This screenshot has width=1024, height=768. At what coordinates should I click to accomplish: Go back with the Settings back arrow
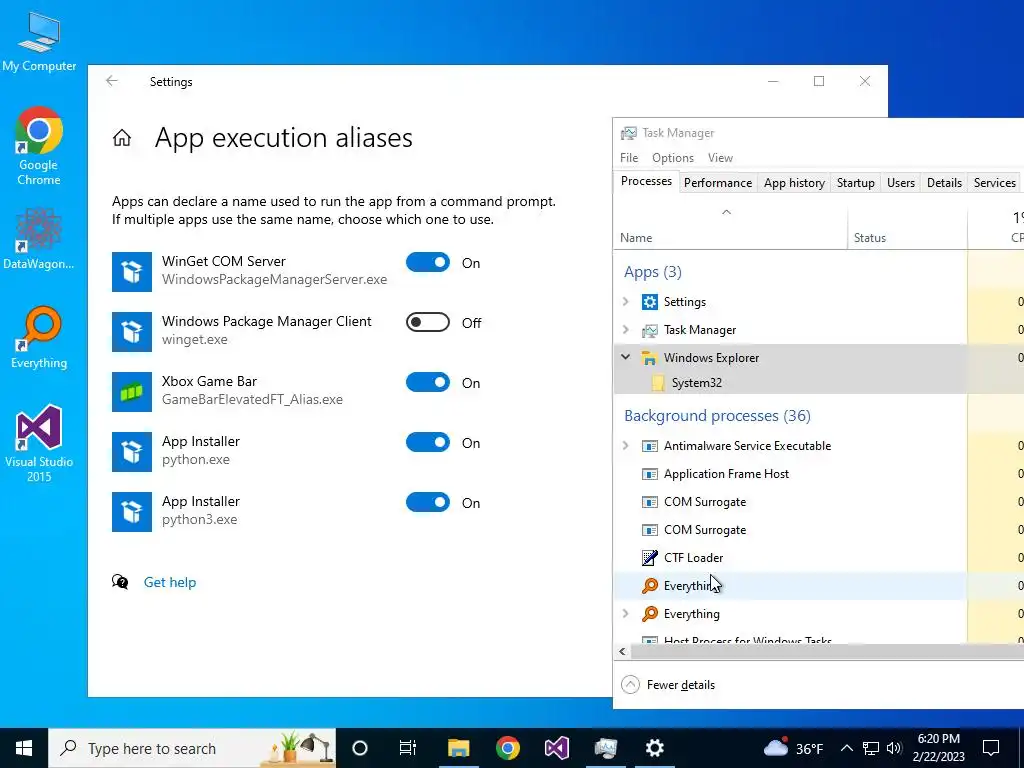(112, 81)
